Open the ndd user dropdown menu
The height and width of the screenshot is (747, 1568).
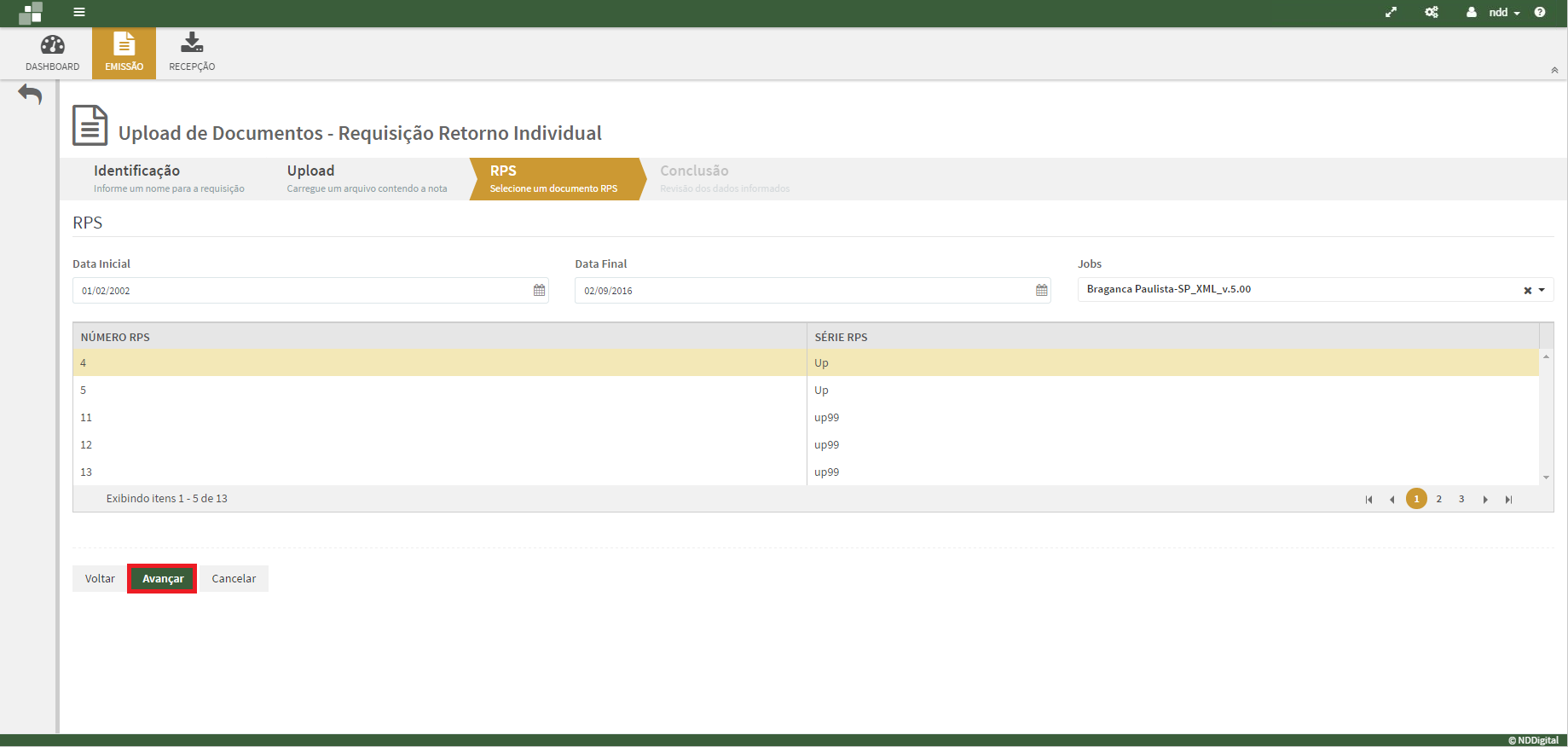click(x=1497, y=13)
